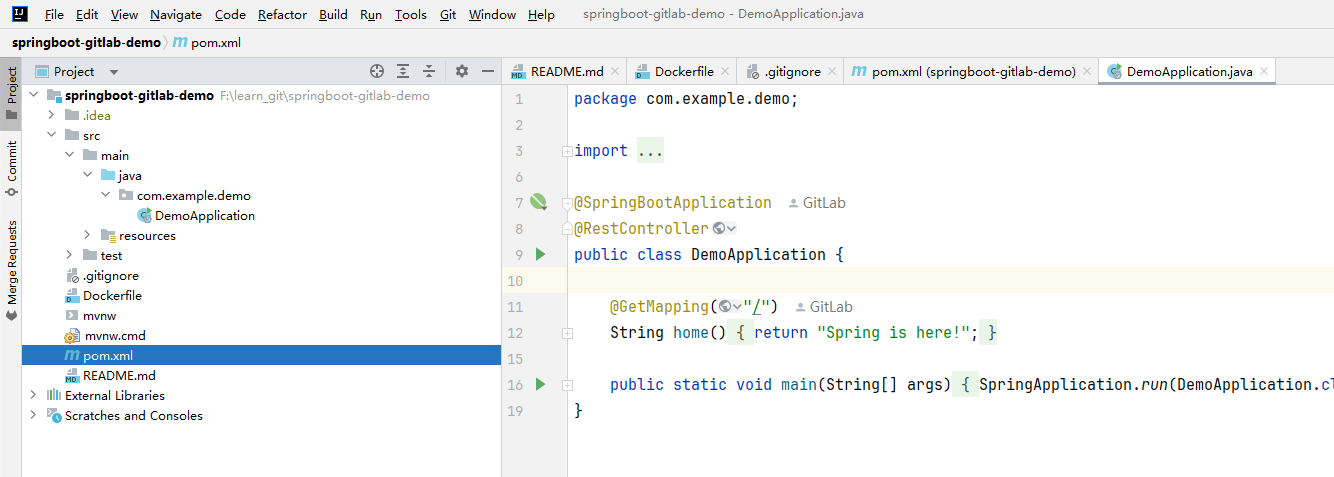Select mvnw file in the project tree
Screen dimensions: 1334x477
click(x=99, y=316)
